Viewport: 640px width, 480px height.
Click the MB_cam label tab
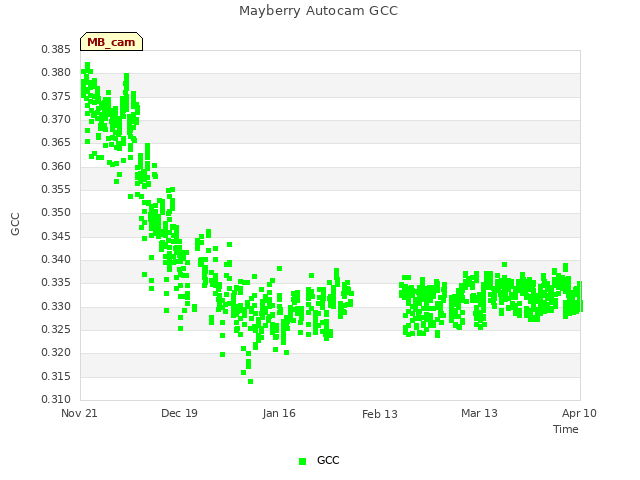click(x=111, y=42)
